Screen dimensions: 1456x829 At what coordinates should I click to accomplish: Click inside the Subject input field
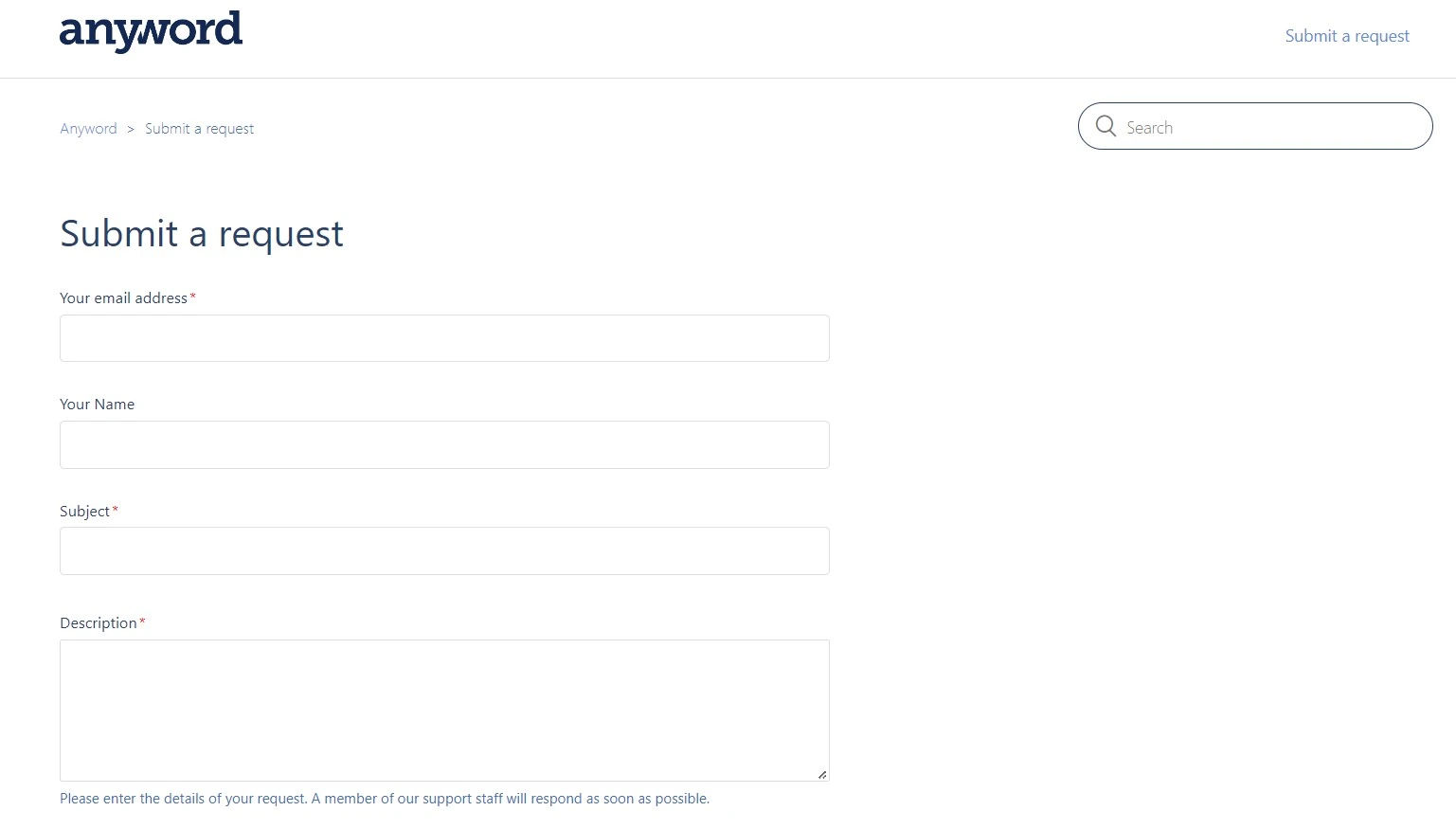click(444, 550)
